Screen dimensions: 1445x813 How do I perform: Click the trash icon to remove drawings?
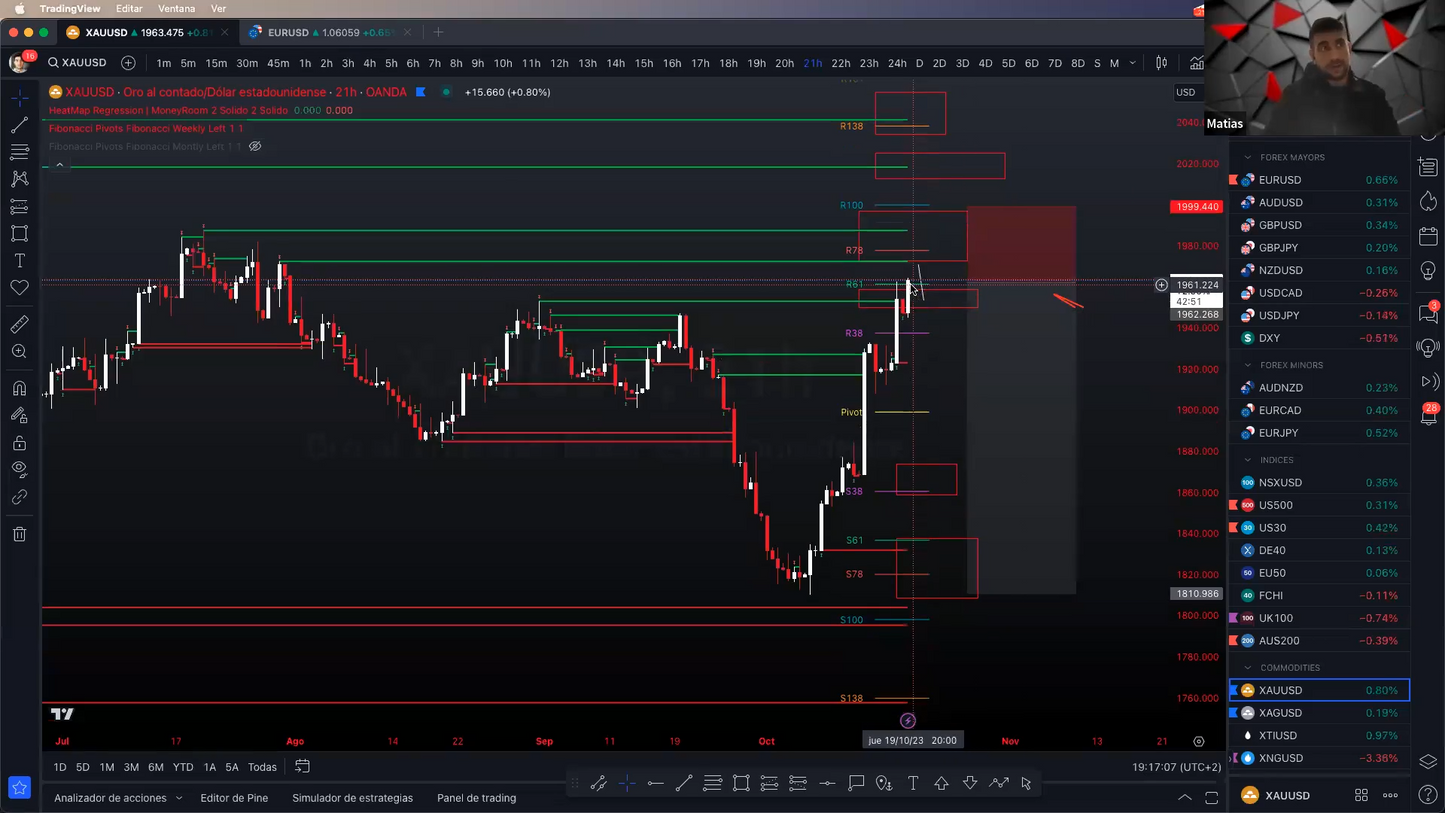point(19,534)
